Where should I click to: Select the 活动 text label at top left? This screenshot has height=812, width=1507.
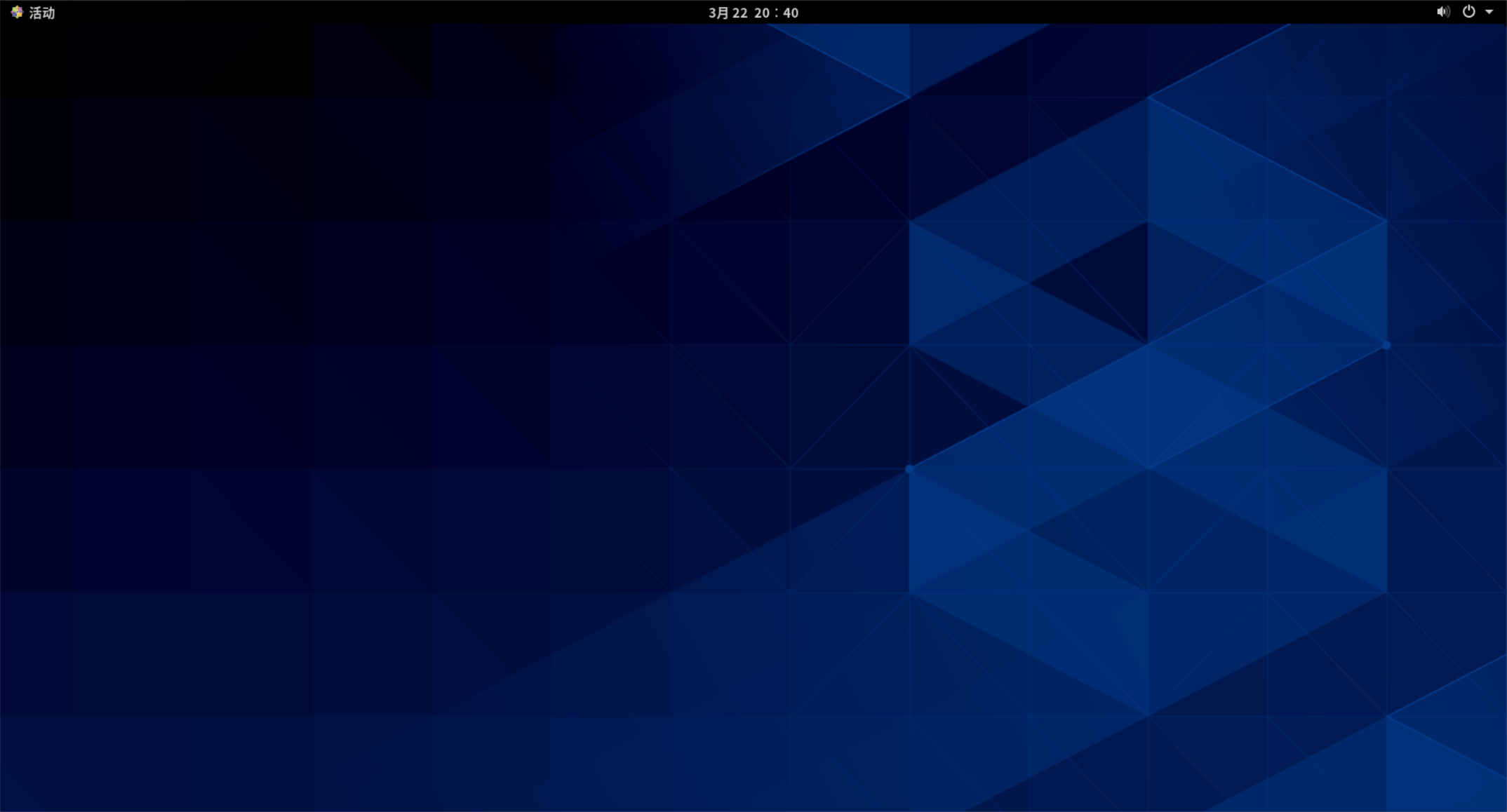coord(42,13)
